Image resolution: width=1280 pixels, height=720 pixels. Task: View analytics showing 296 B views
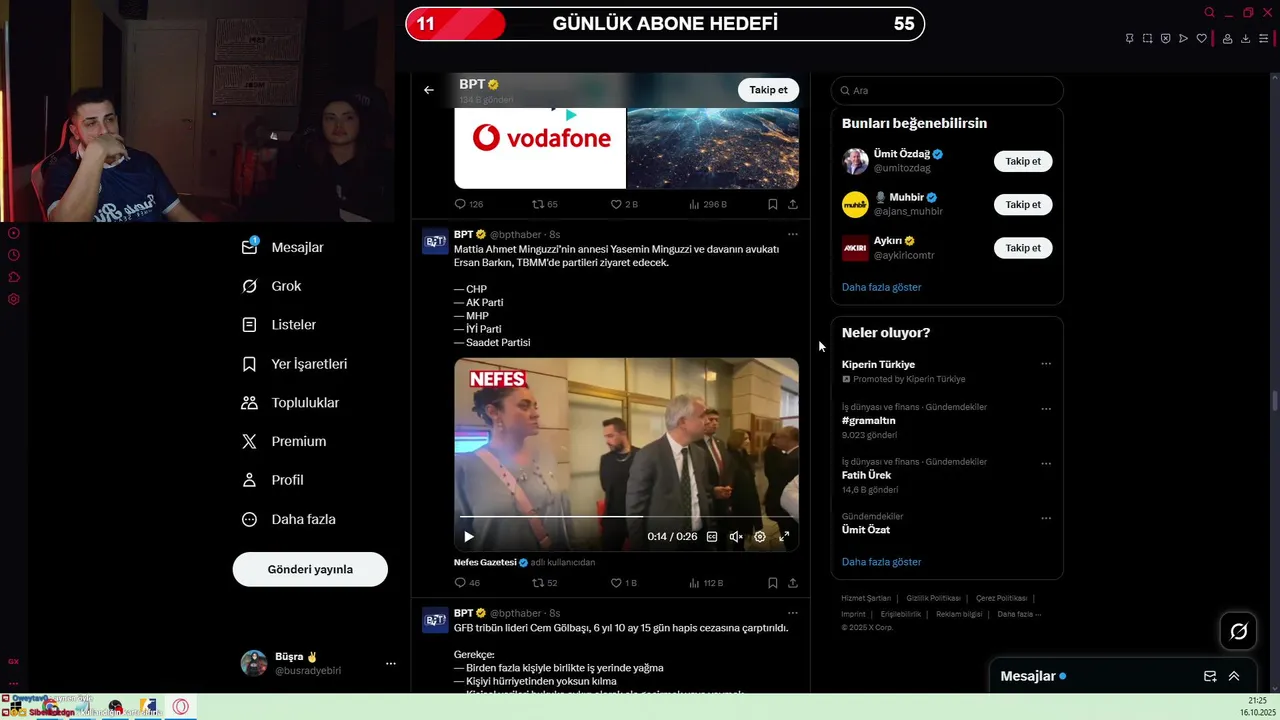coord(708,204)
